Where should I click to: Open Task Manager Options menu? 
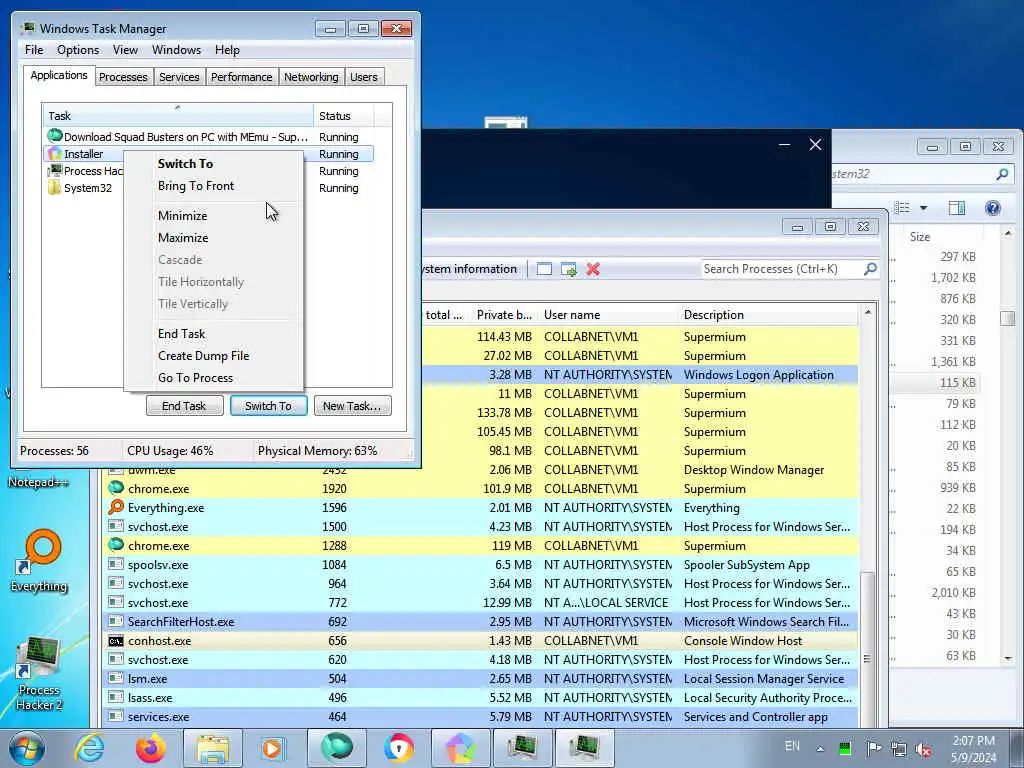coord(78,50)
